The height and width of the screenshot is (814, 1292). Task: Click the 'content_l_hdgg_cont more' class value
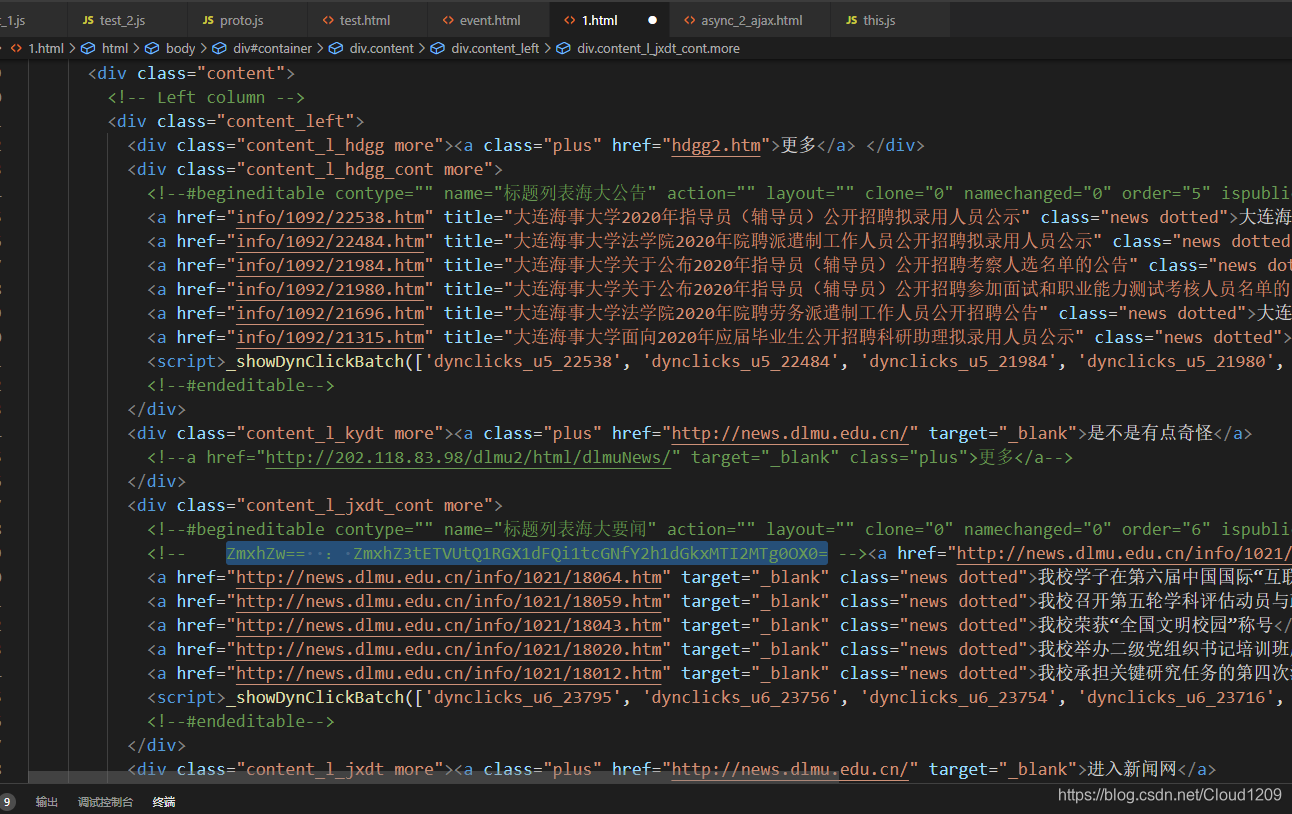coord(365,170)
